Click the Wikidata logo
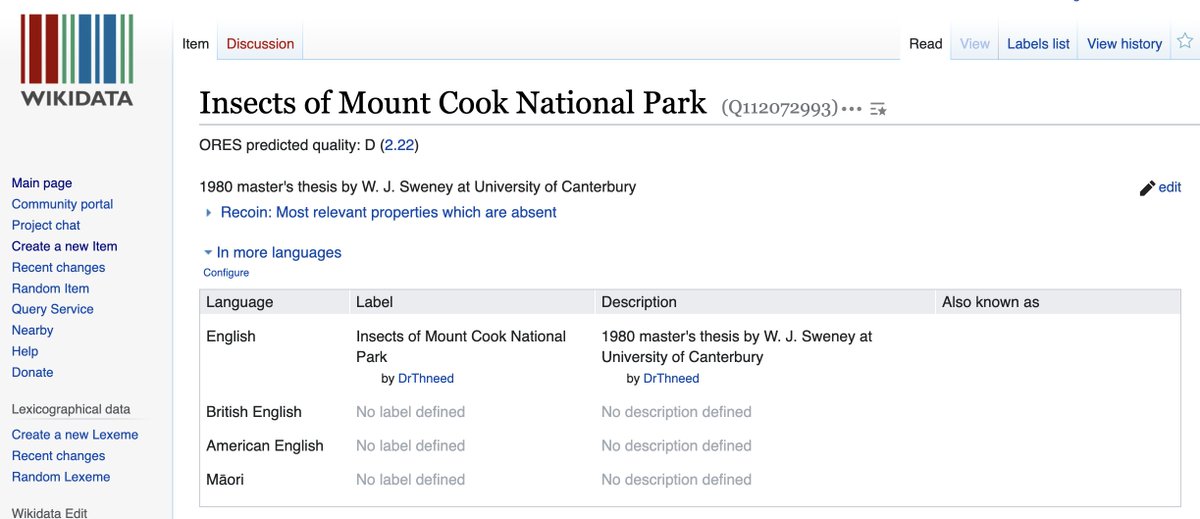This screenshot has height=519, width=1200. [76, 59]
